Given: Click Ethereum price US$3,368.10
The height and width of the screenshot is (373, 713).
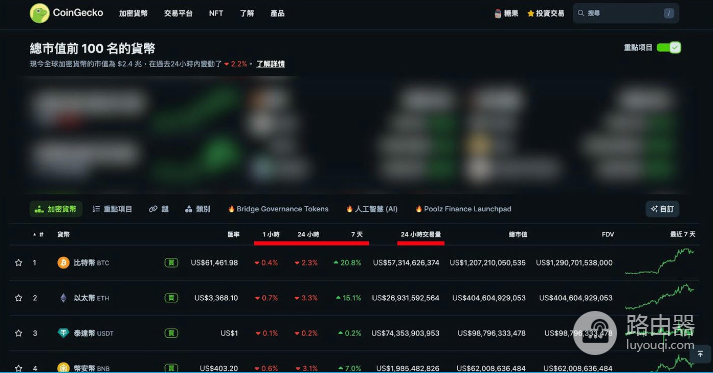Looking at the screenshot, I should coord(216,298).
